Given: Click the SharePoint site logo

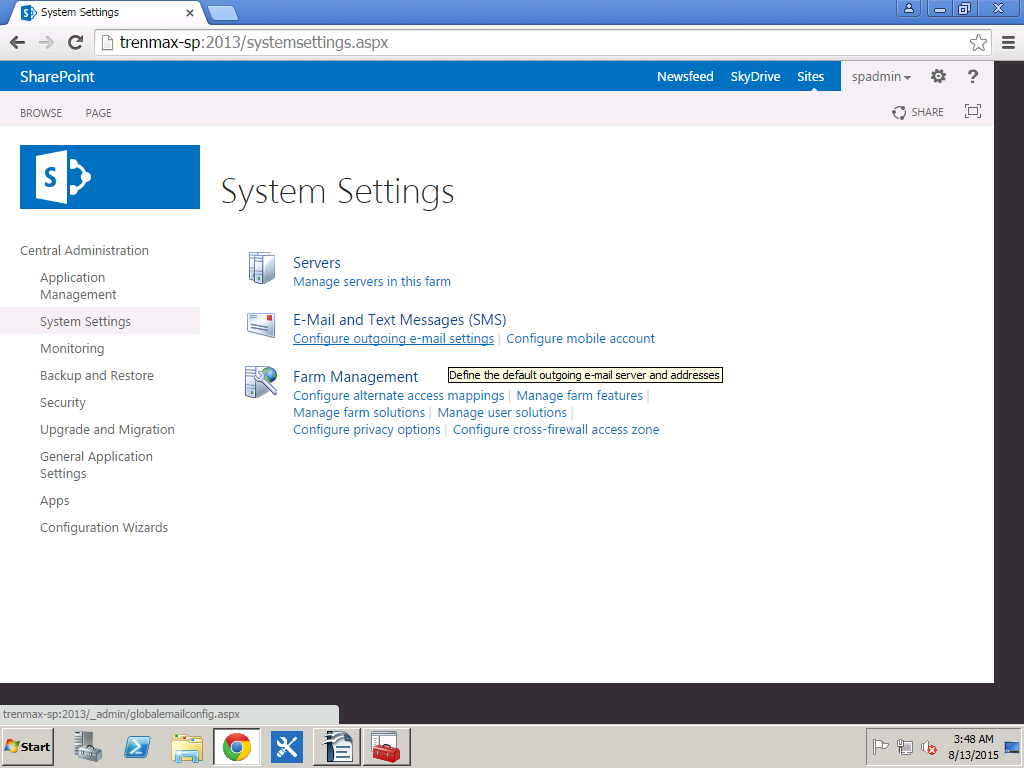Looking at the screenshot, I should coord(110,177).
